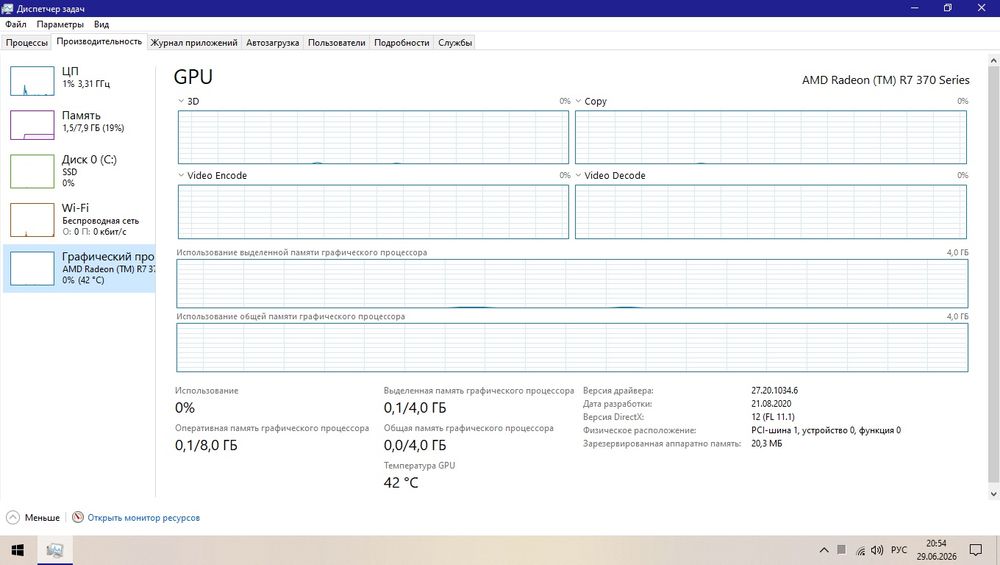Click the Использование 0% value
The width and height of the screenshot is (1000, 565).
185,407
